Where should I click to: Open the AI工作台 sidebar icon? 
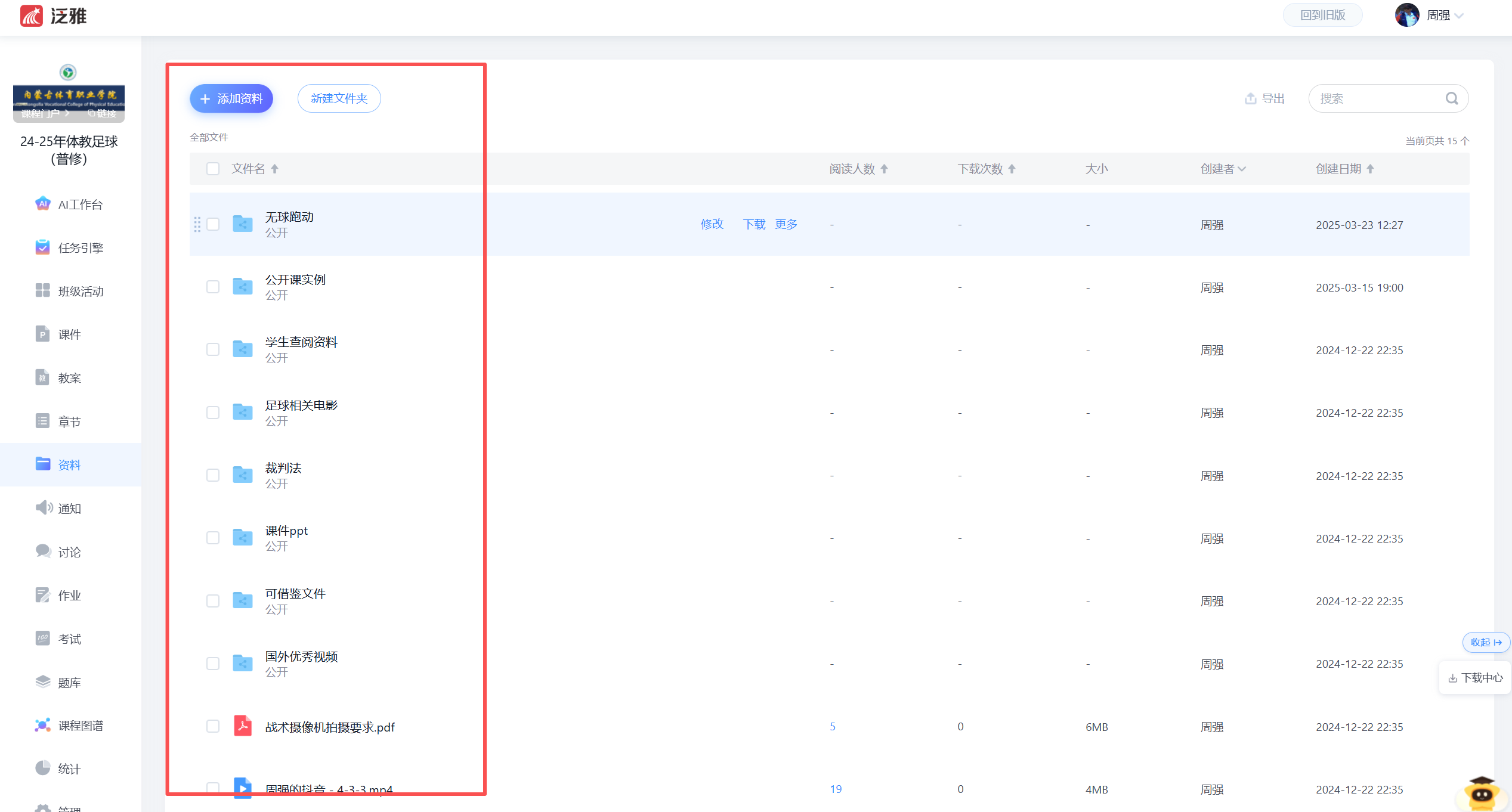[x=42, y=204]
